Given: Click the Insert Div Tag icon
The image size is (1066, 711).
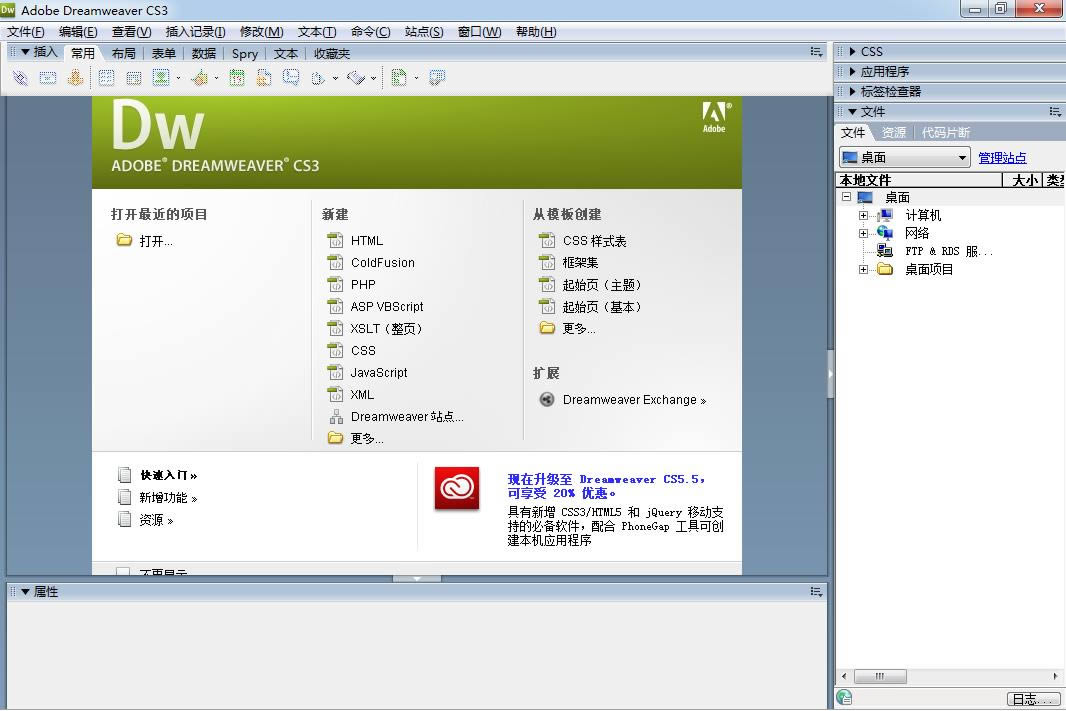Looking at the screenshot, I should 133,78.
